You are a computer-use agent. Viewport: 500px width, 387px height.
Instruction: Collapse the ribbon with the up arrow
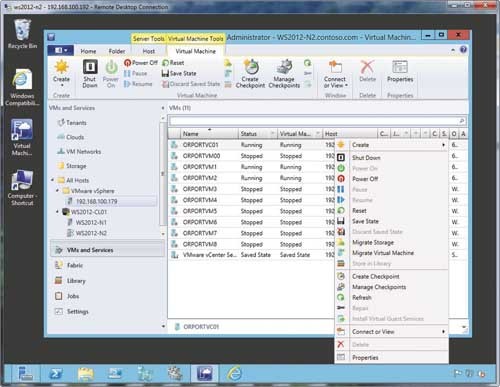453,50
